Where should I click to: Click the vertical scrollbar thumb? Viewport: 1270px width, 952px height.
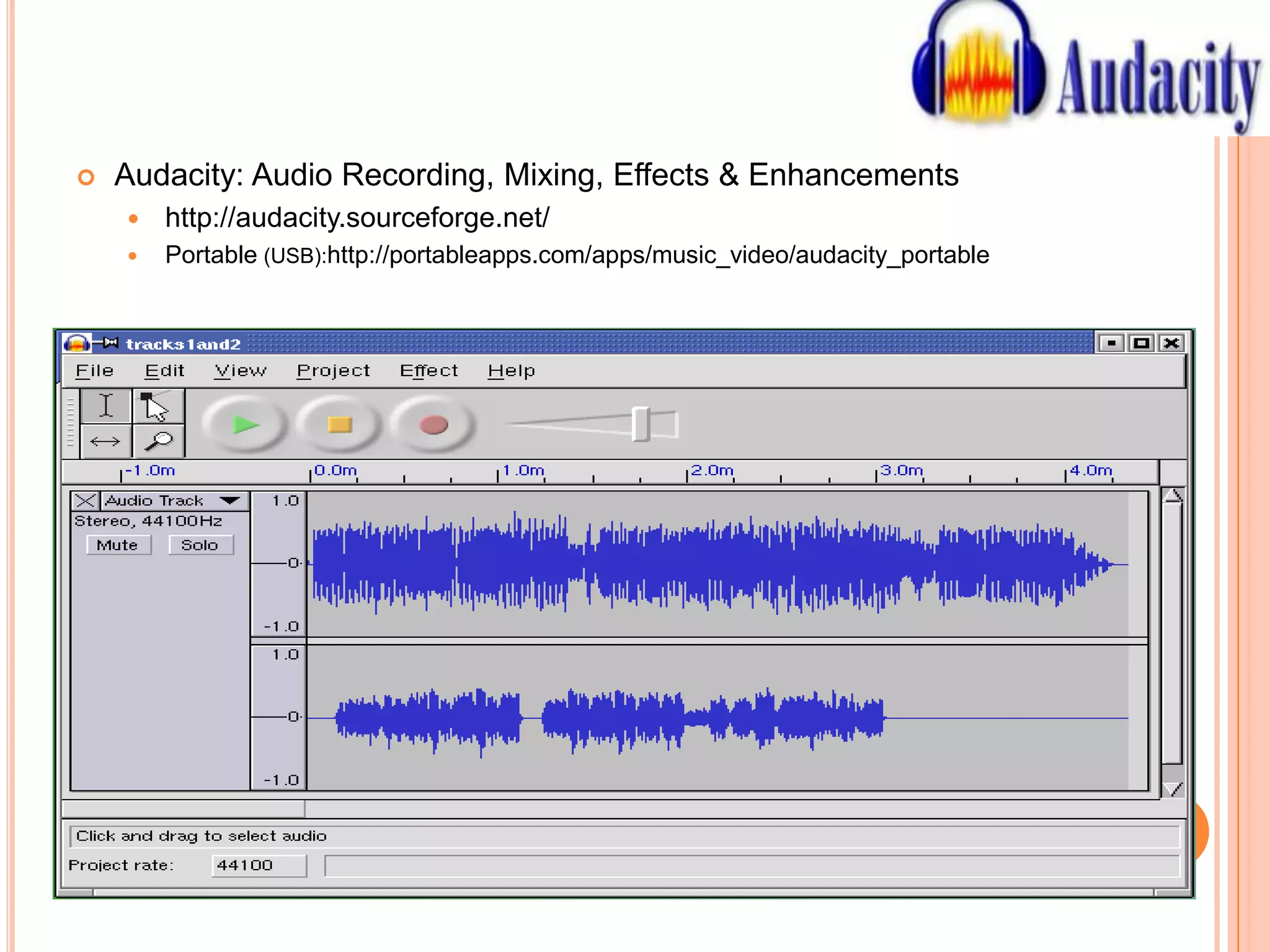tap(1172, 634)
